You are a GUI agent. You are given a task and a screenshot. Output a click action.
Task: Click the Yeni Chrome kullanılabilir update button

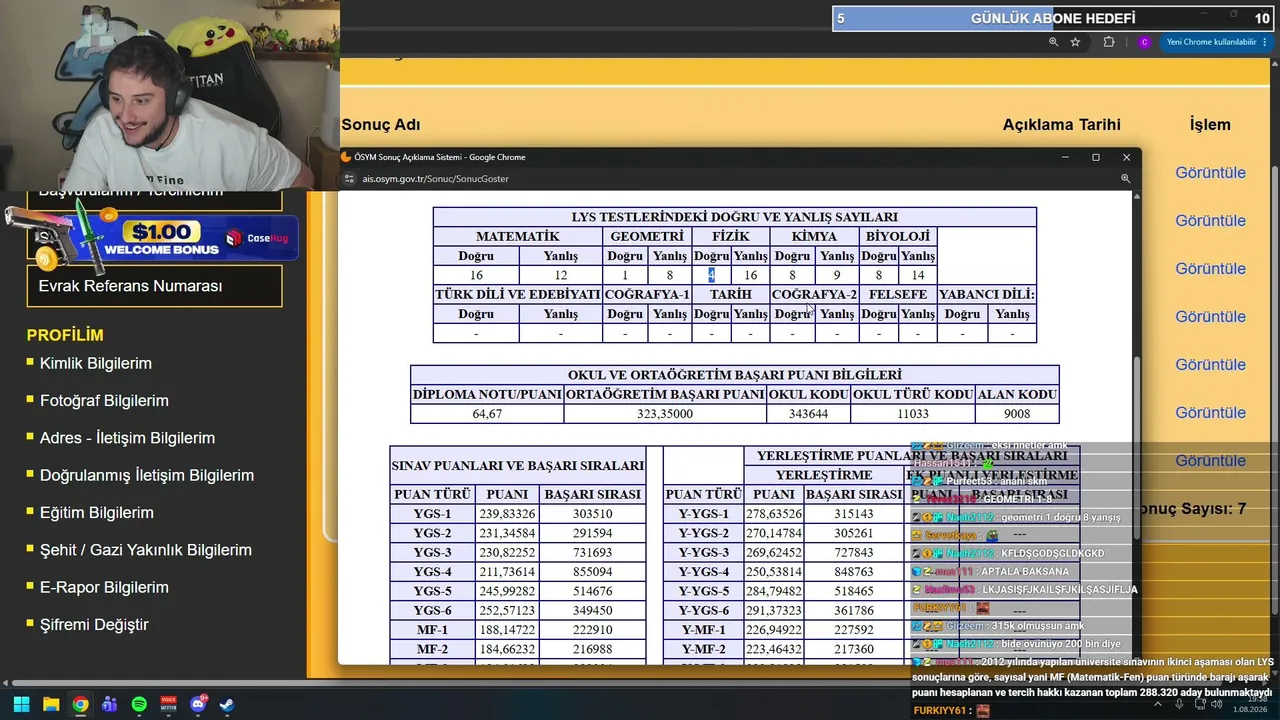pyautogui.click(x=1211, y=42)
